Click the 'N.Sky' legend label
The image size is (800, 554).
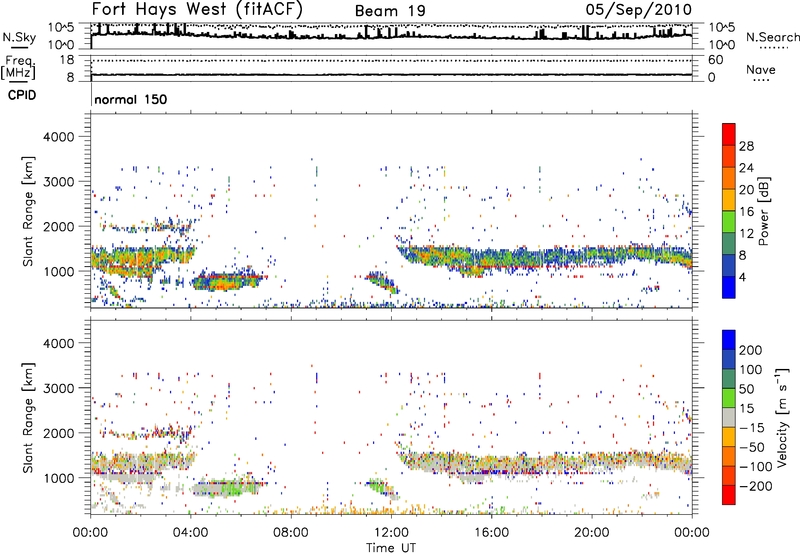[x=19, y=37]
